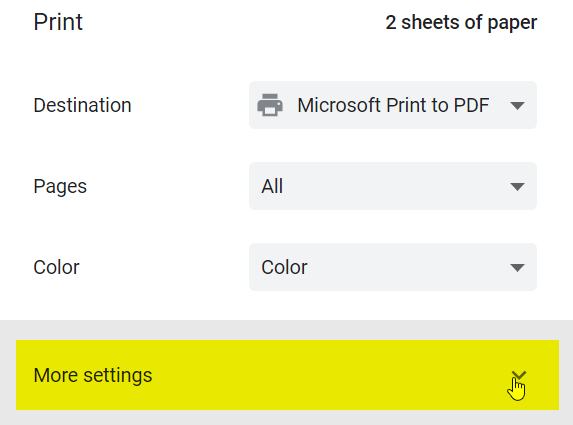Select Microsoft Print to PDF text

pyautogui.click(x=393, y=105)
